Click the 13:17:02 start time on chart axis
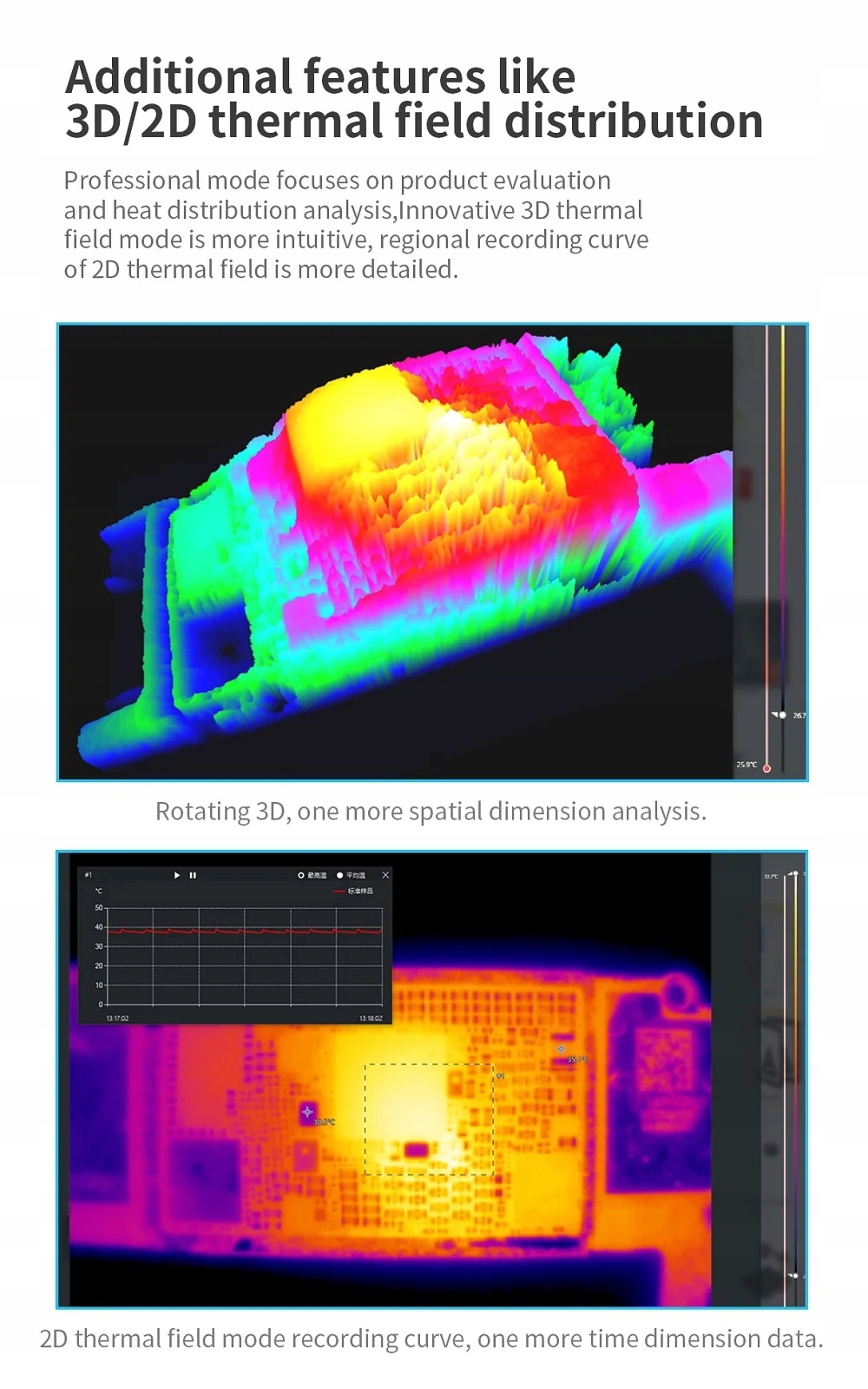 click(x=117, y=1018)
